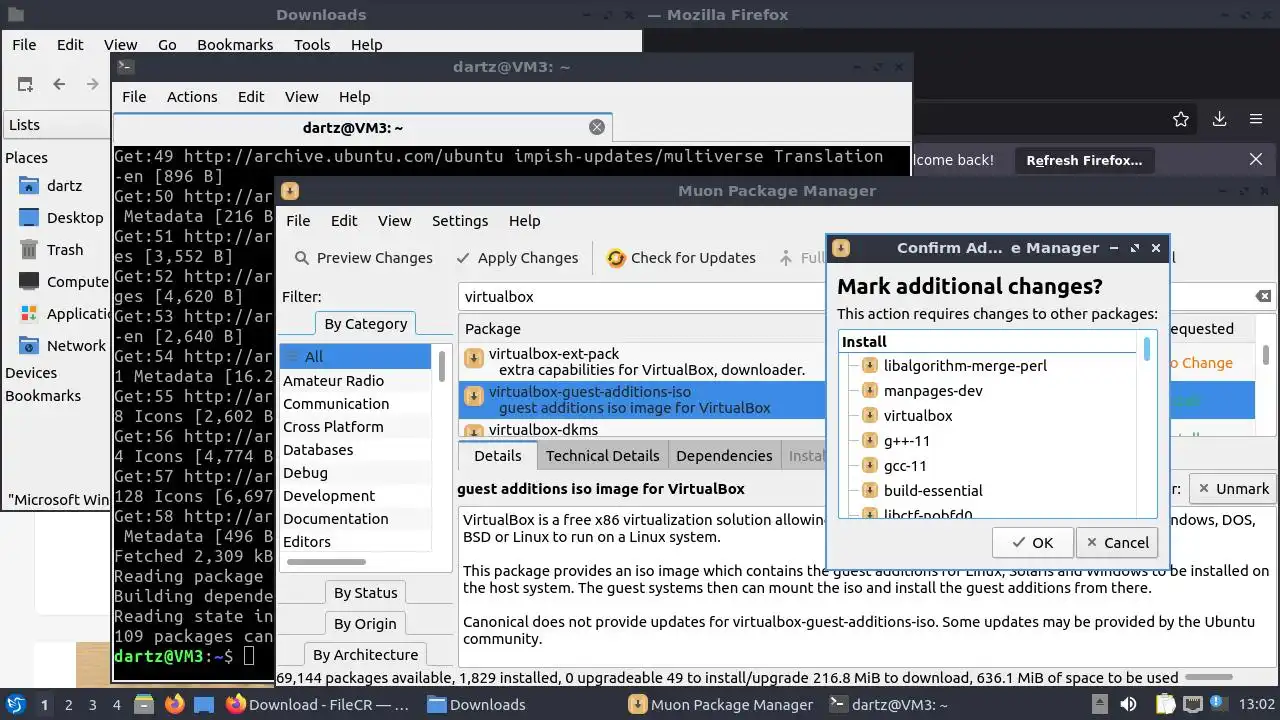This screenshot has height=720, width=1280.
Task: Select the Cross Platform category
Action: tap(355, 427)
